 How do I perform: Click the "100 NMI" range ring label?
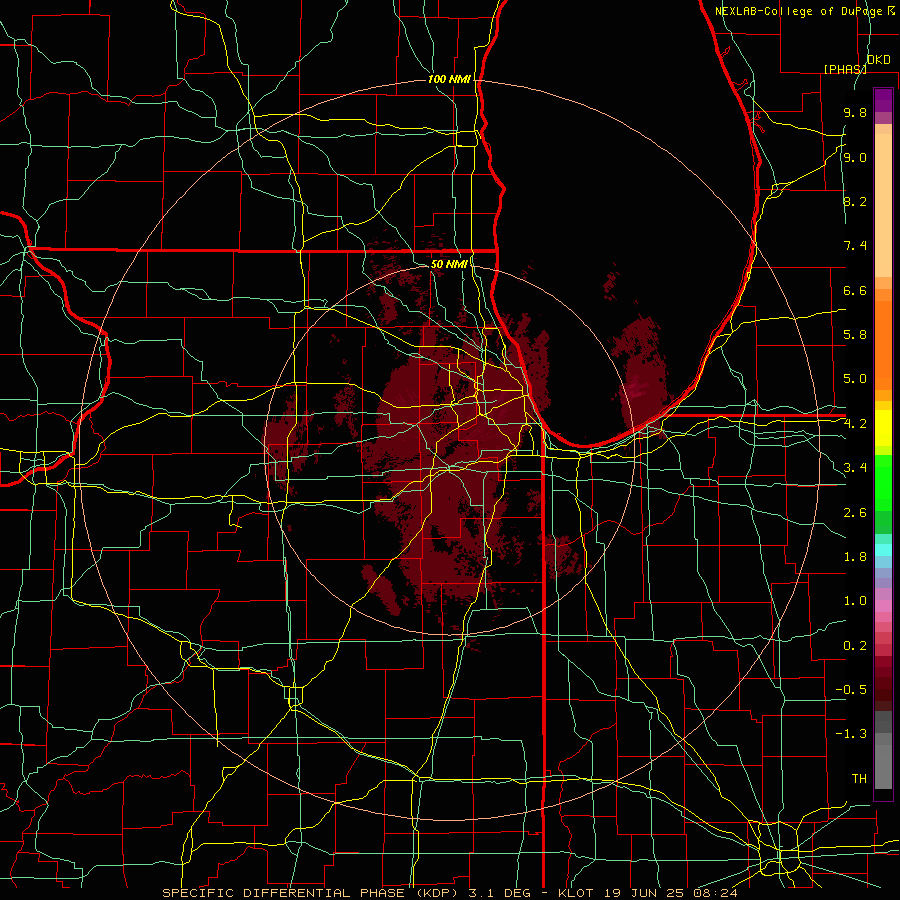click(x=449, y=79)
